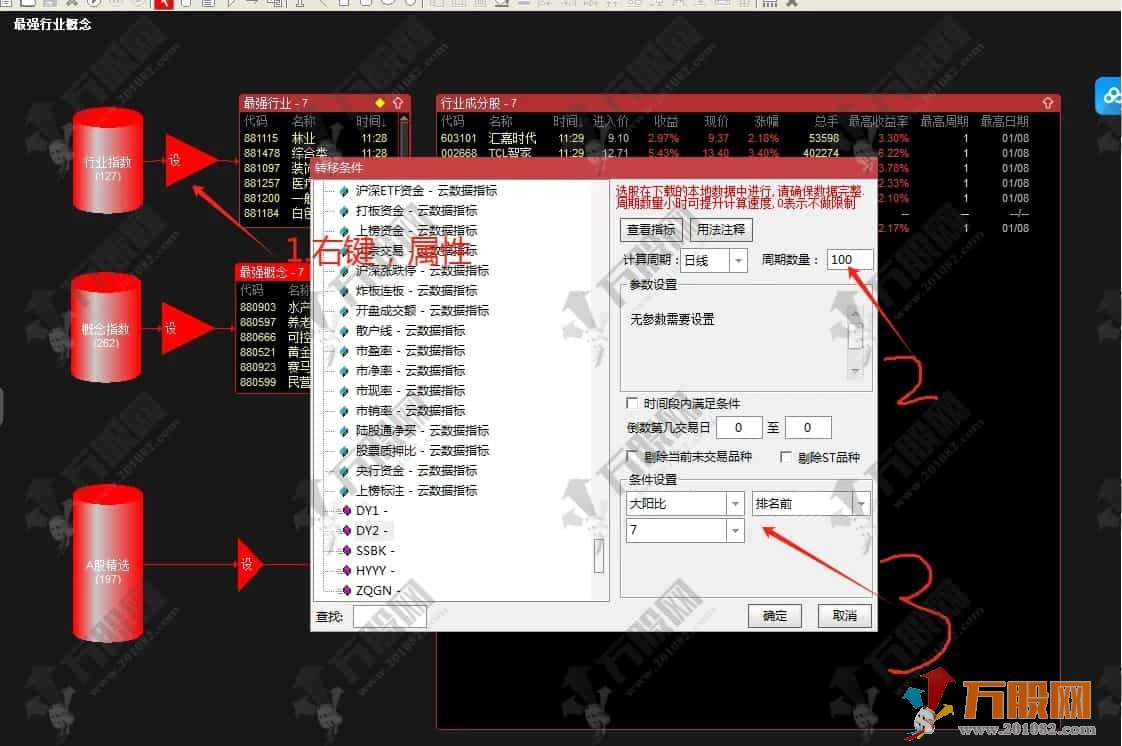Select 市盈率 - 云数据指标 in the tree

(x=410, y=351)
